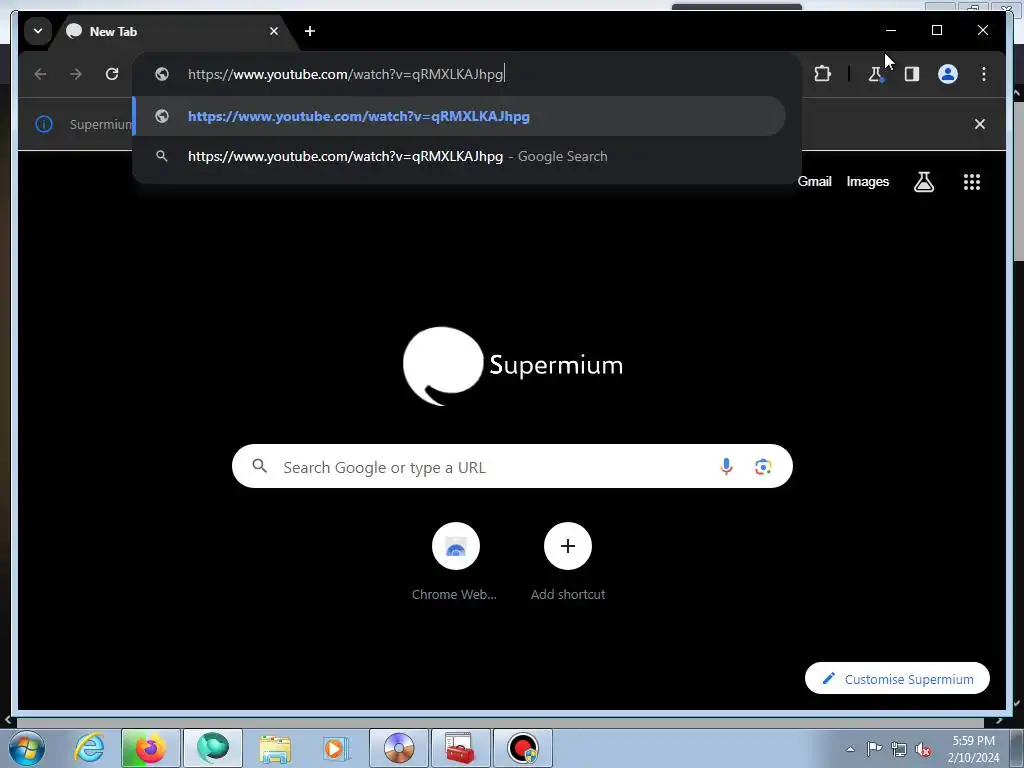Open the Chrome Labs flask icon in toolbar

coord(876,74)
